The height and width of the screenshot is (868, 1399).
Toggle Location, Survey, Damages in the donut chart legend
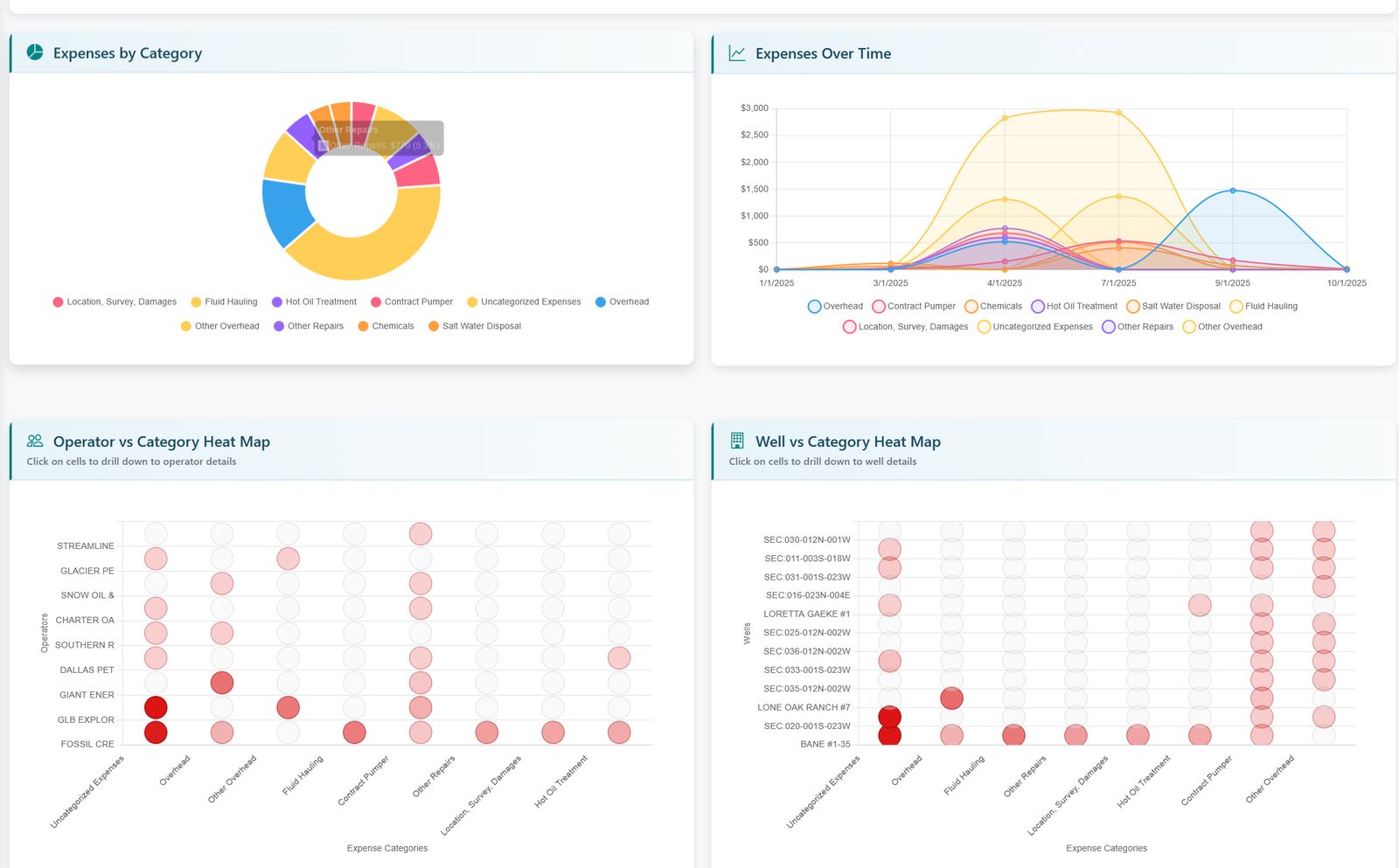click(x=115, y=302)
